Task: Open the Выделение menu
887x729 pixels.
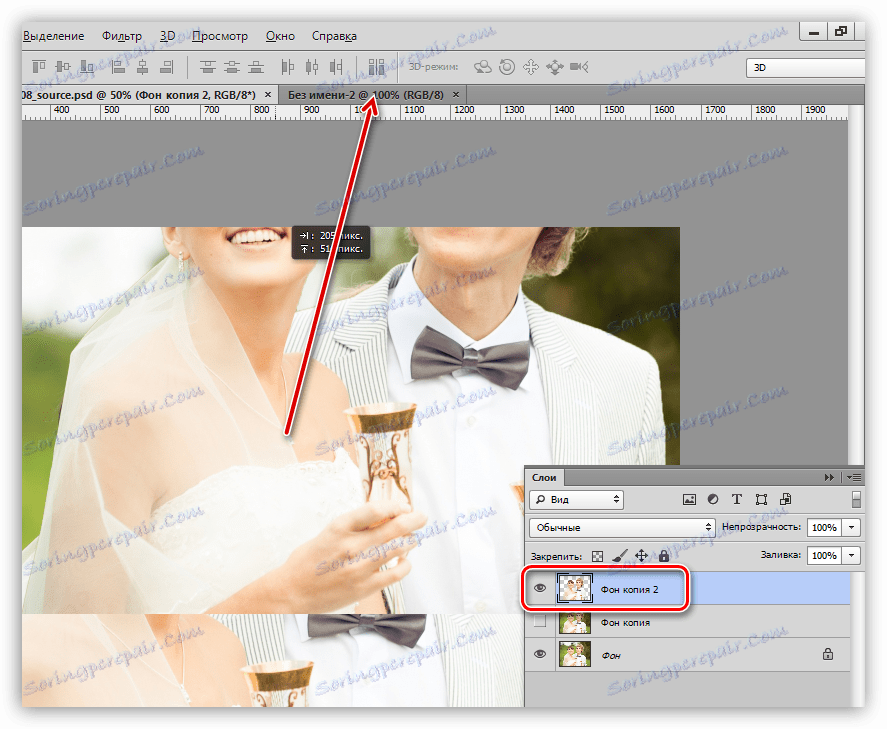Action: click(53, 36)
